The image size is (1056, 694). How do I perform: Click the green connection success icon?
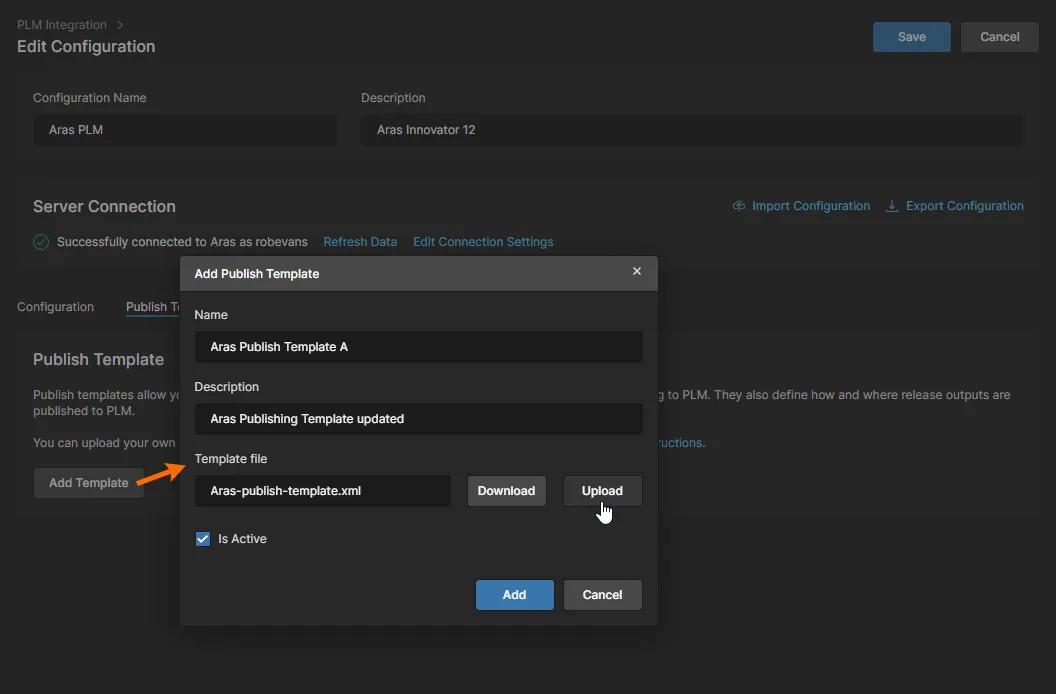tap(41, 241)
